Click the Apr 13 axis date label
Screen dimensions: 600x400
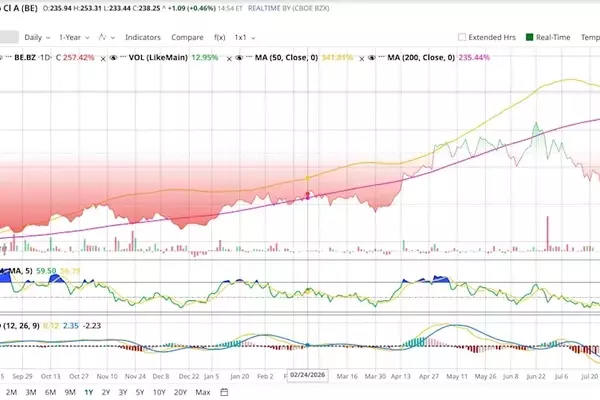401,376
